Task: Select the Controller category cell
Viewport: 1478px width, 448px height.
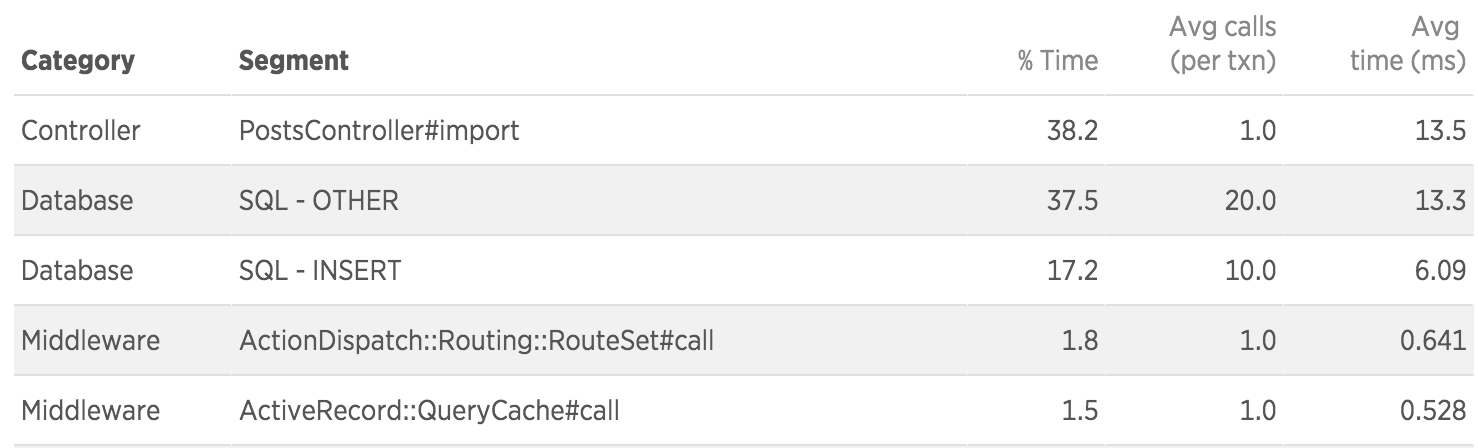Action: (81, 130)
